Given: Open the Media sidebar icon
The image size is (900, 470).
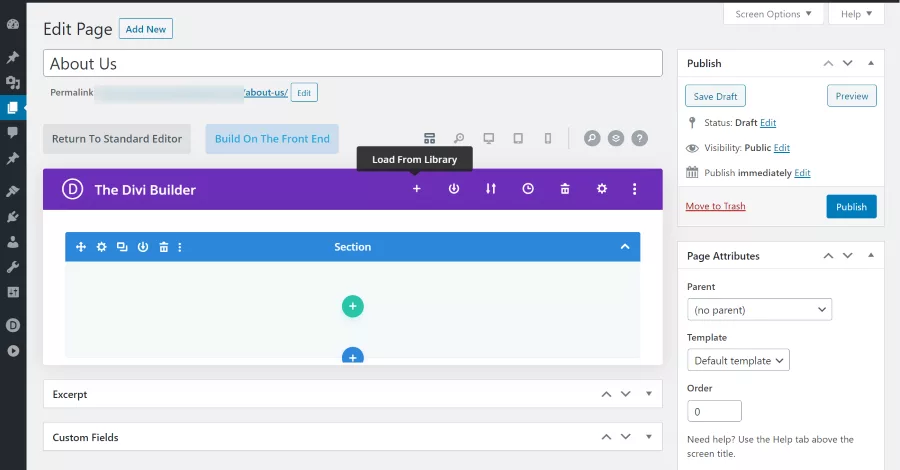Looking at the screenshot, I should [x=13, y=83].
